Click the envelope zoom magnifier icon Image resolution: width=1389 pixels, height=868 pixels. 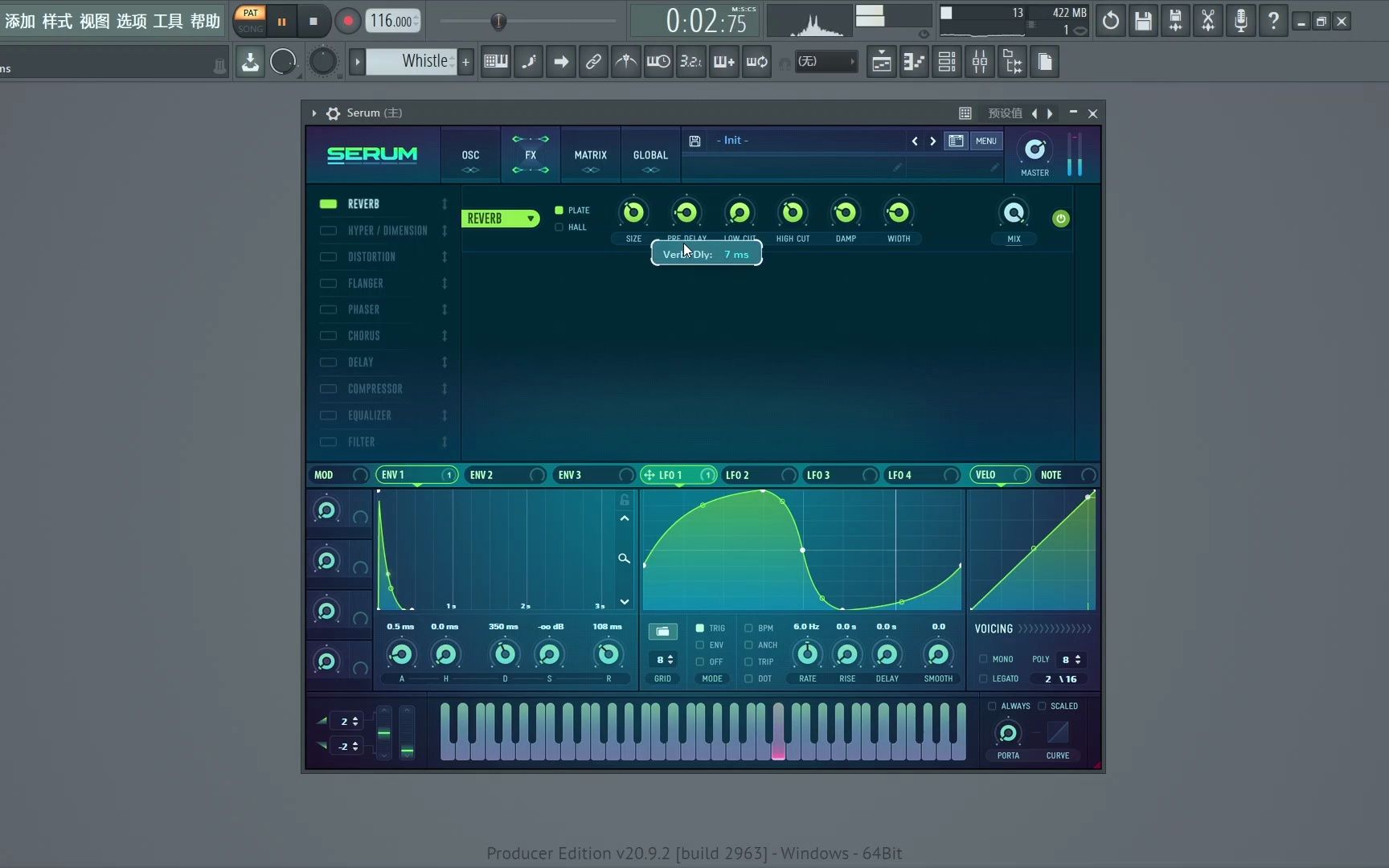[x=624, y=558]
